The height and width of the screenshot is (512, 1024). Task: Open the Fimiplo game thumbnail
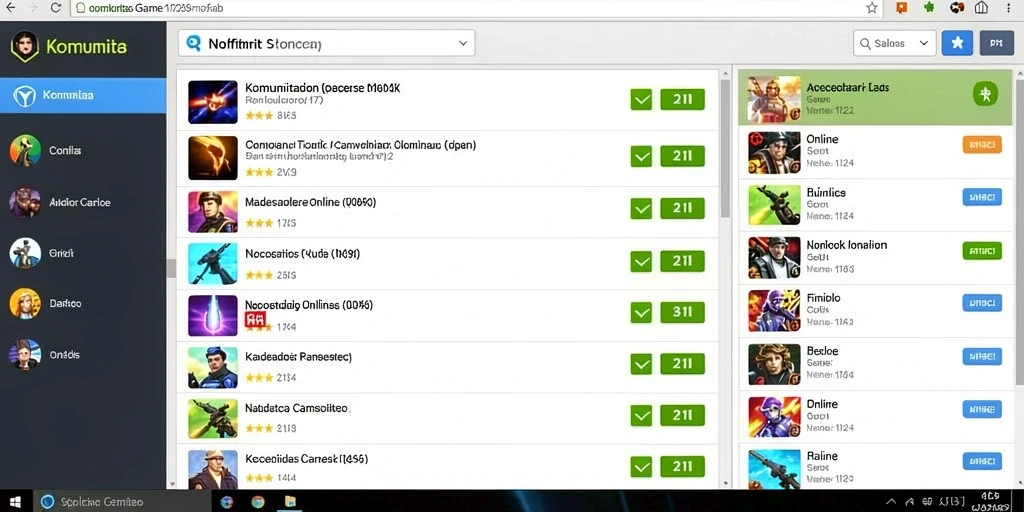click(774, 311)
